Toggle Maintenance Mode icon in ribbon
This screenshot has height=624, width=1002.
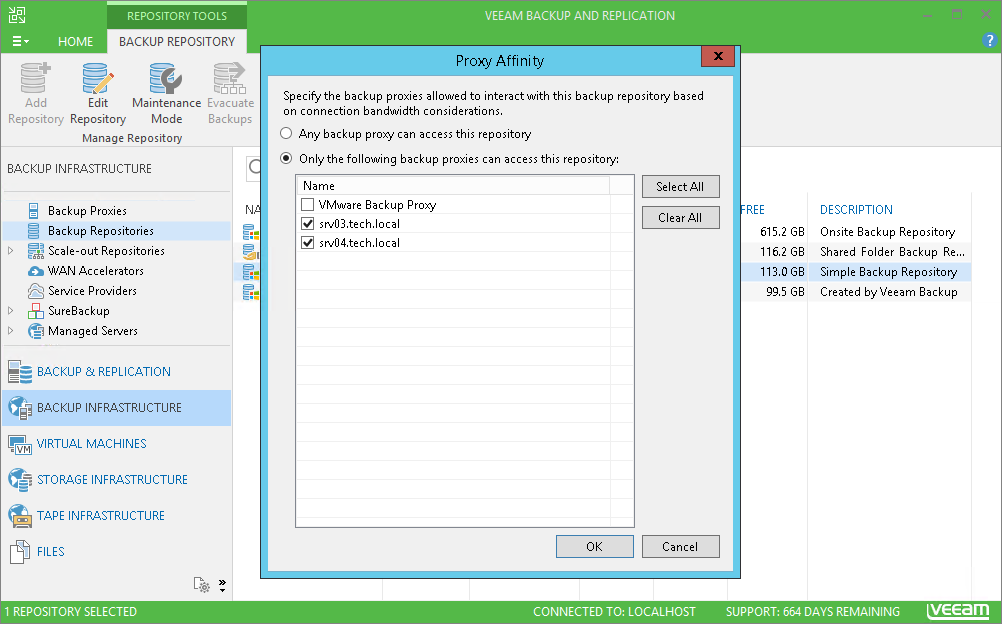tap(166, 78)
